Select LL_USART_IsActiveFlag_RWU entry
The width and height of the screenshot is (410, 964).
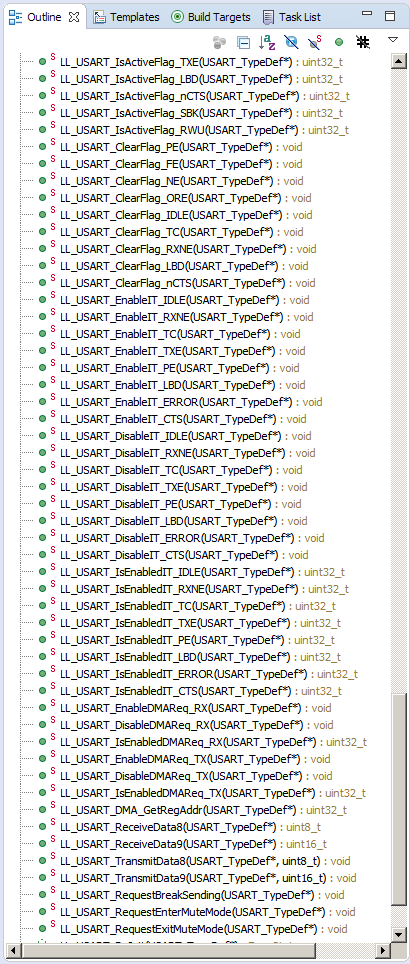click(x=204, y=130)
